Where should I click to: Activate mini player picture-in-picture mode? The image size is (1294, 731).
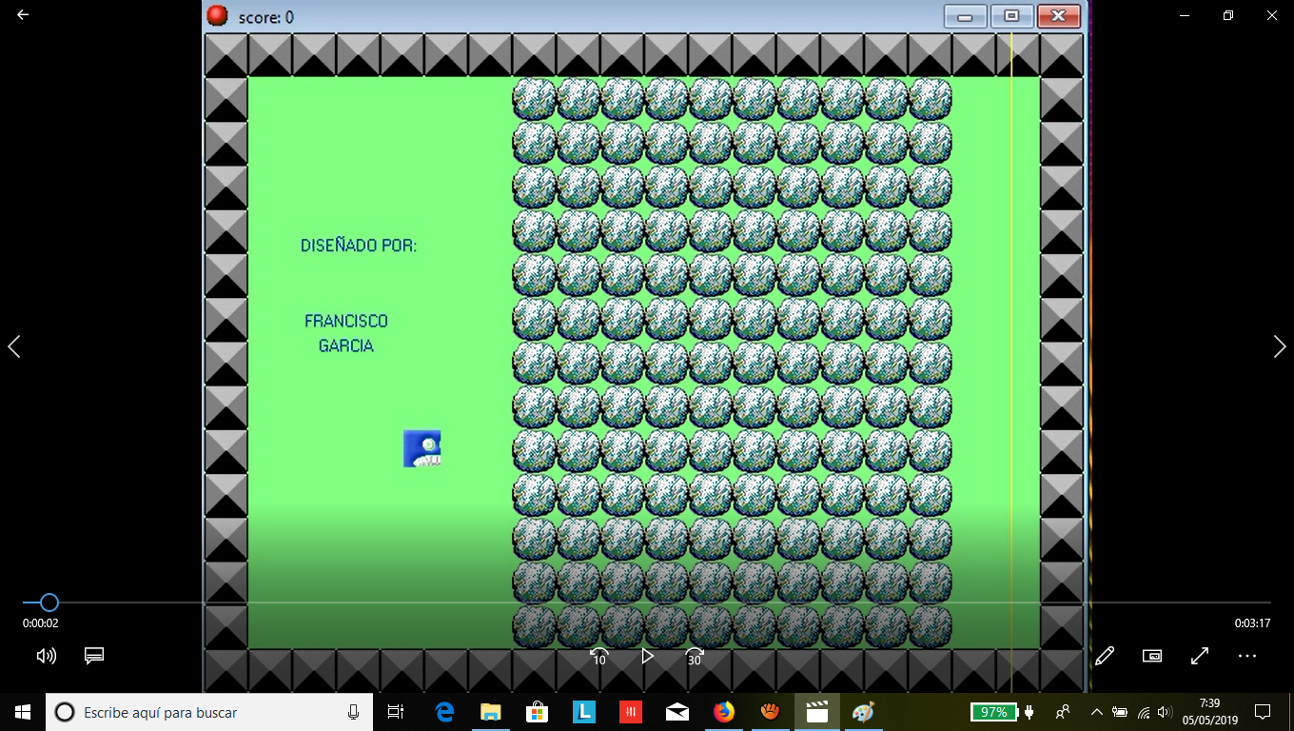pos(1151,655)
